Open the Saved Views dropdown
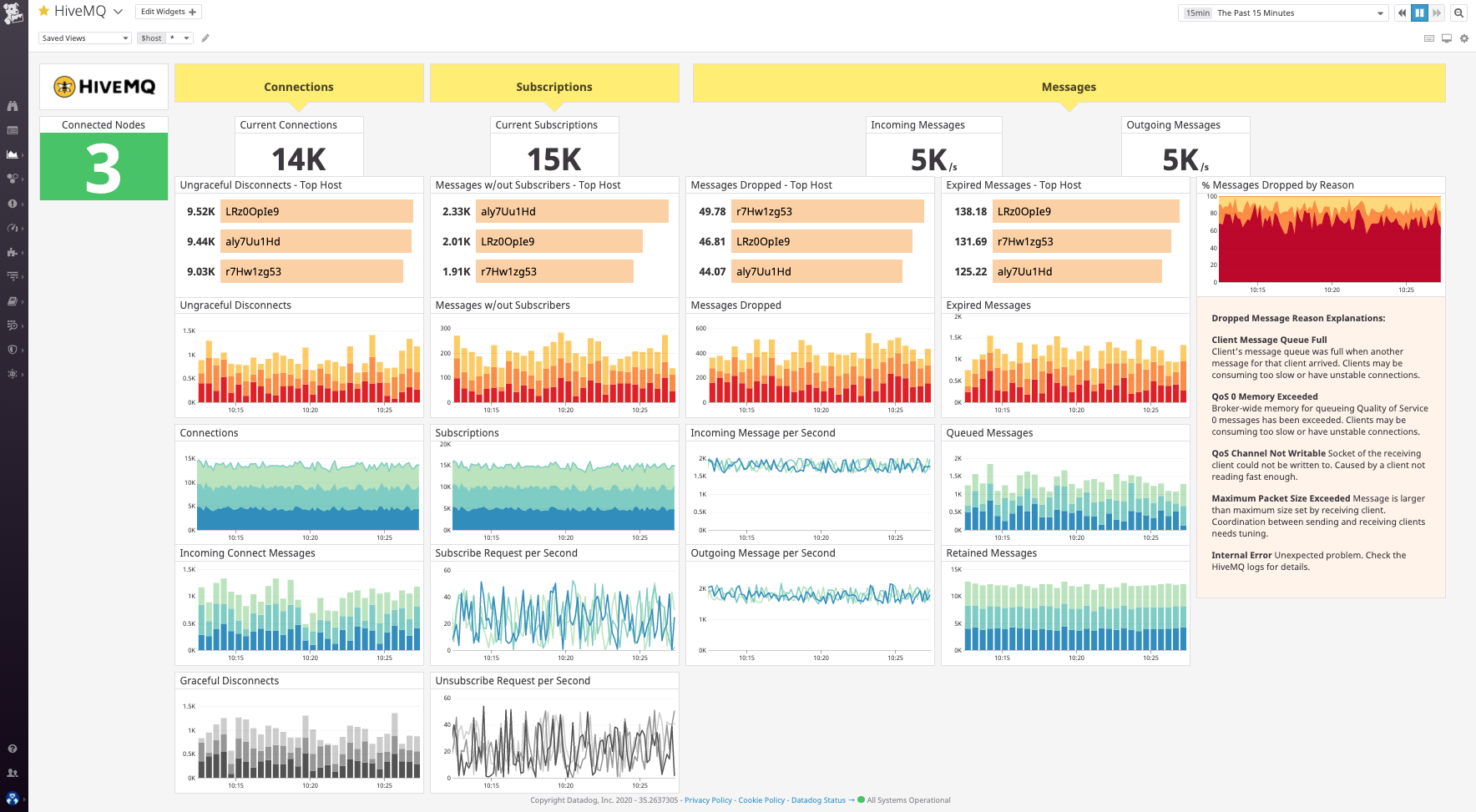1476x812 pixels. point(84,38)
